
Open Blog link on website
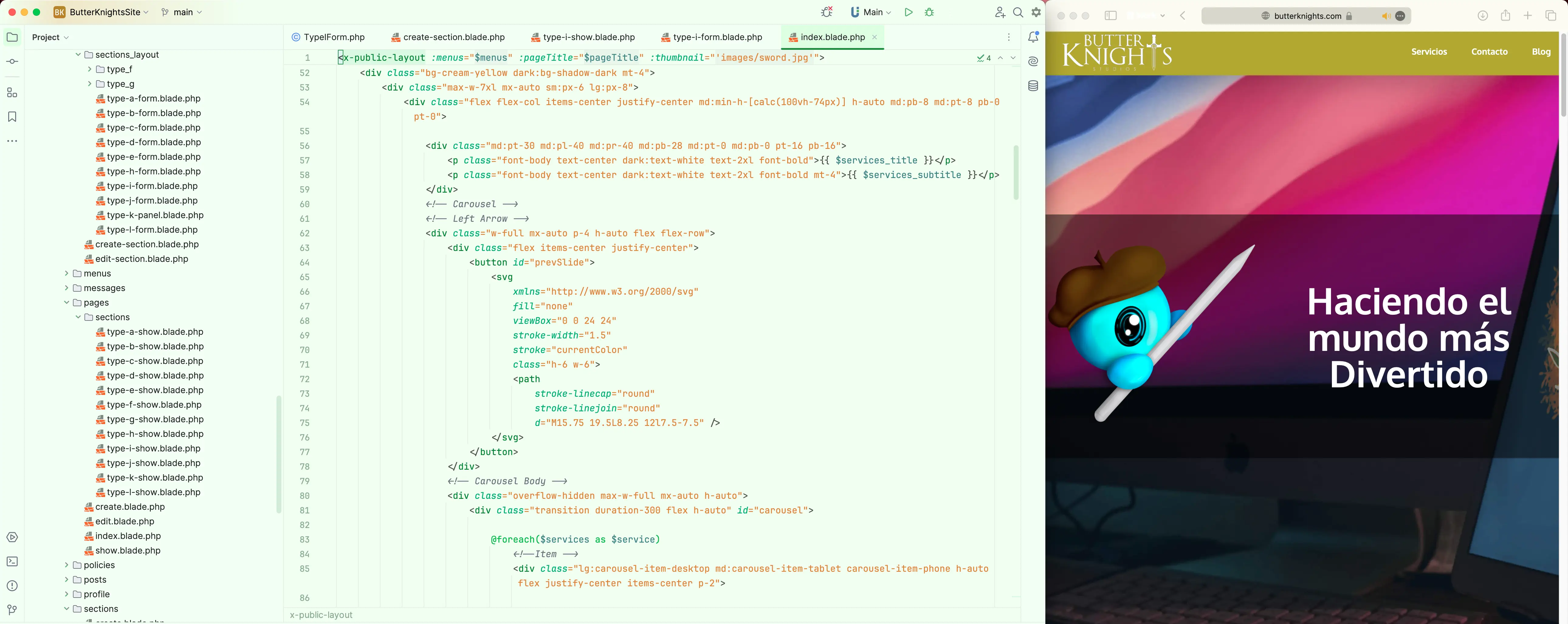(1541, 52)
